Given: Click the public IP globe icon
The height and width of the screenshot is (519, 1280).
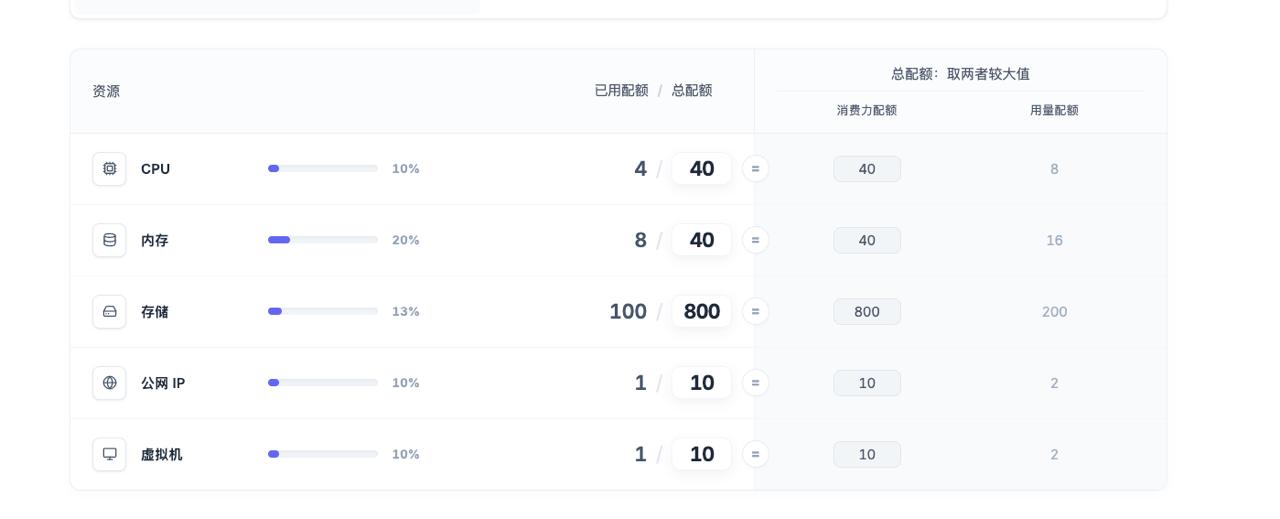Looking at the screenshot, I should pyautogui.click(x=110, y=383).
